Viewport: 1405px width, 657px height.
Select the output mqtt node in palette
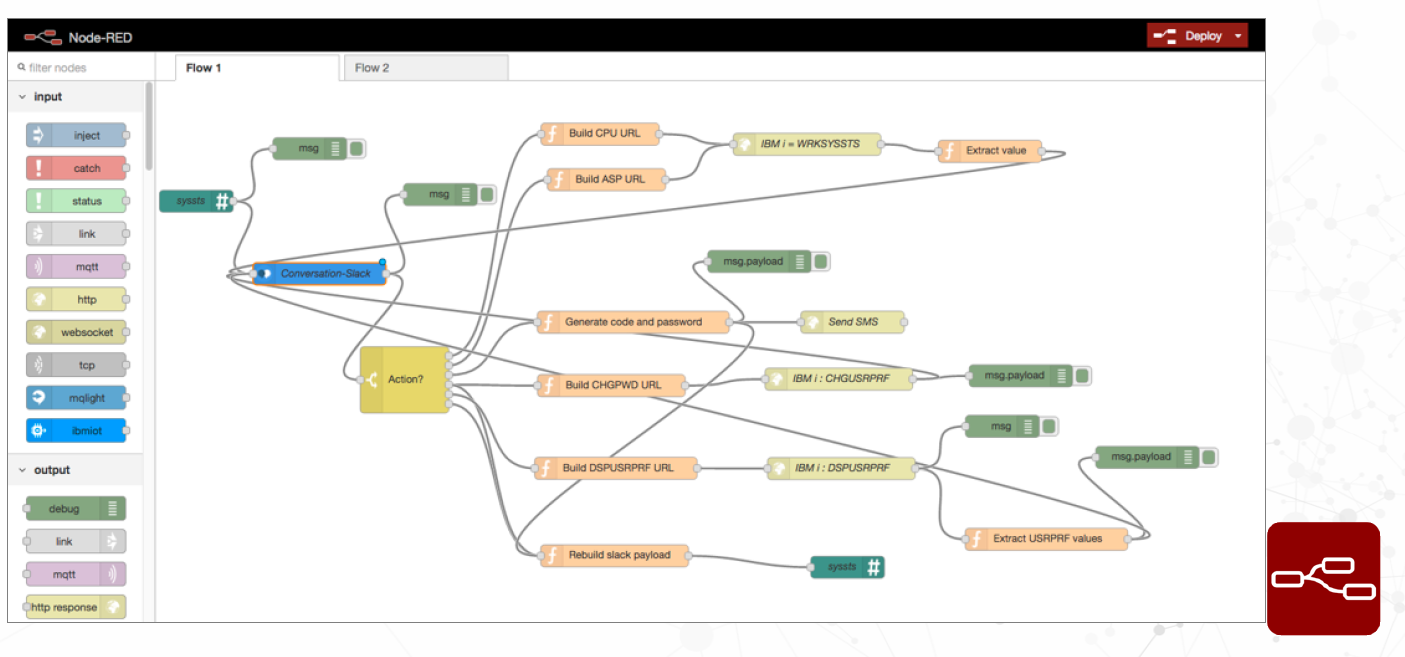point(76,574)
